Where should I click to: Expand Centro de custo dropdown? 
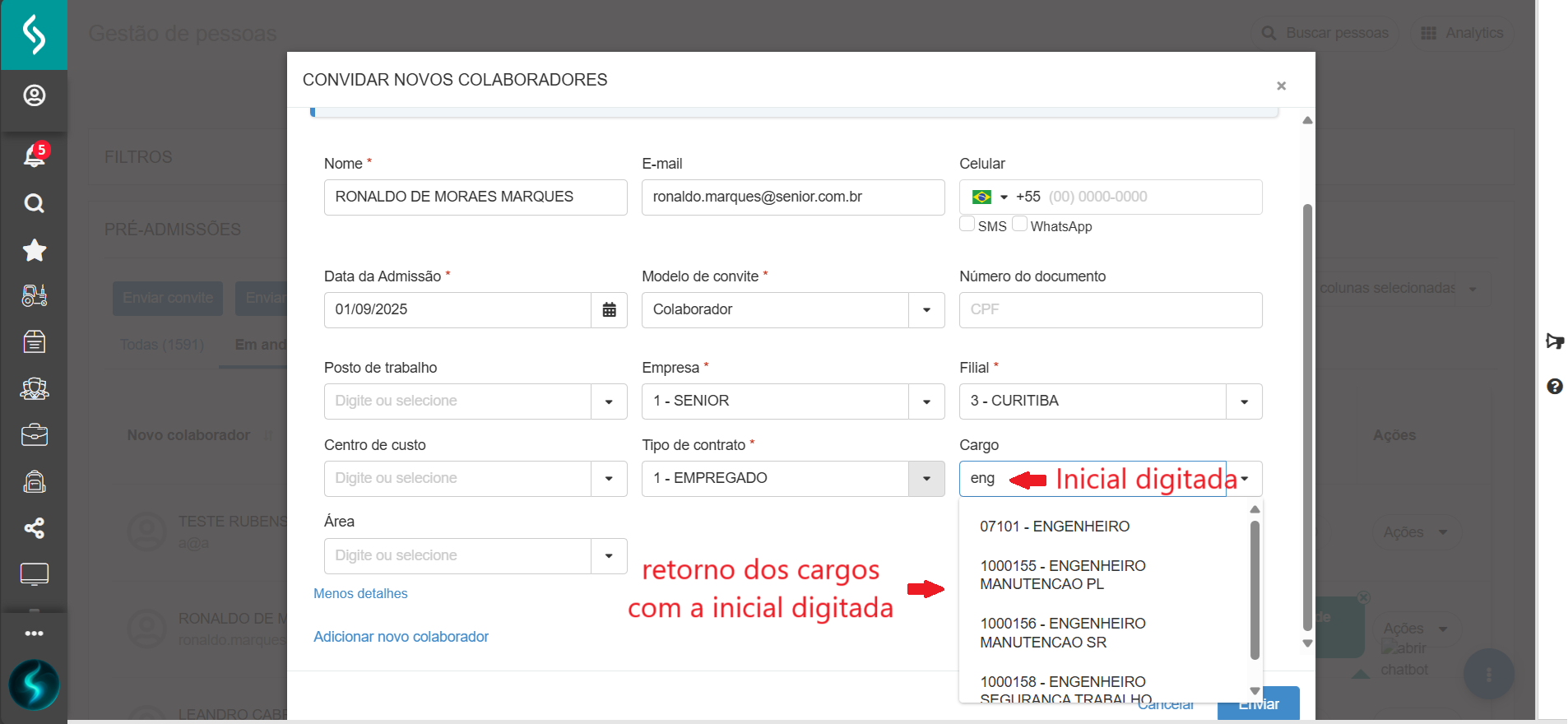coord(609,479)
